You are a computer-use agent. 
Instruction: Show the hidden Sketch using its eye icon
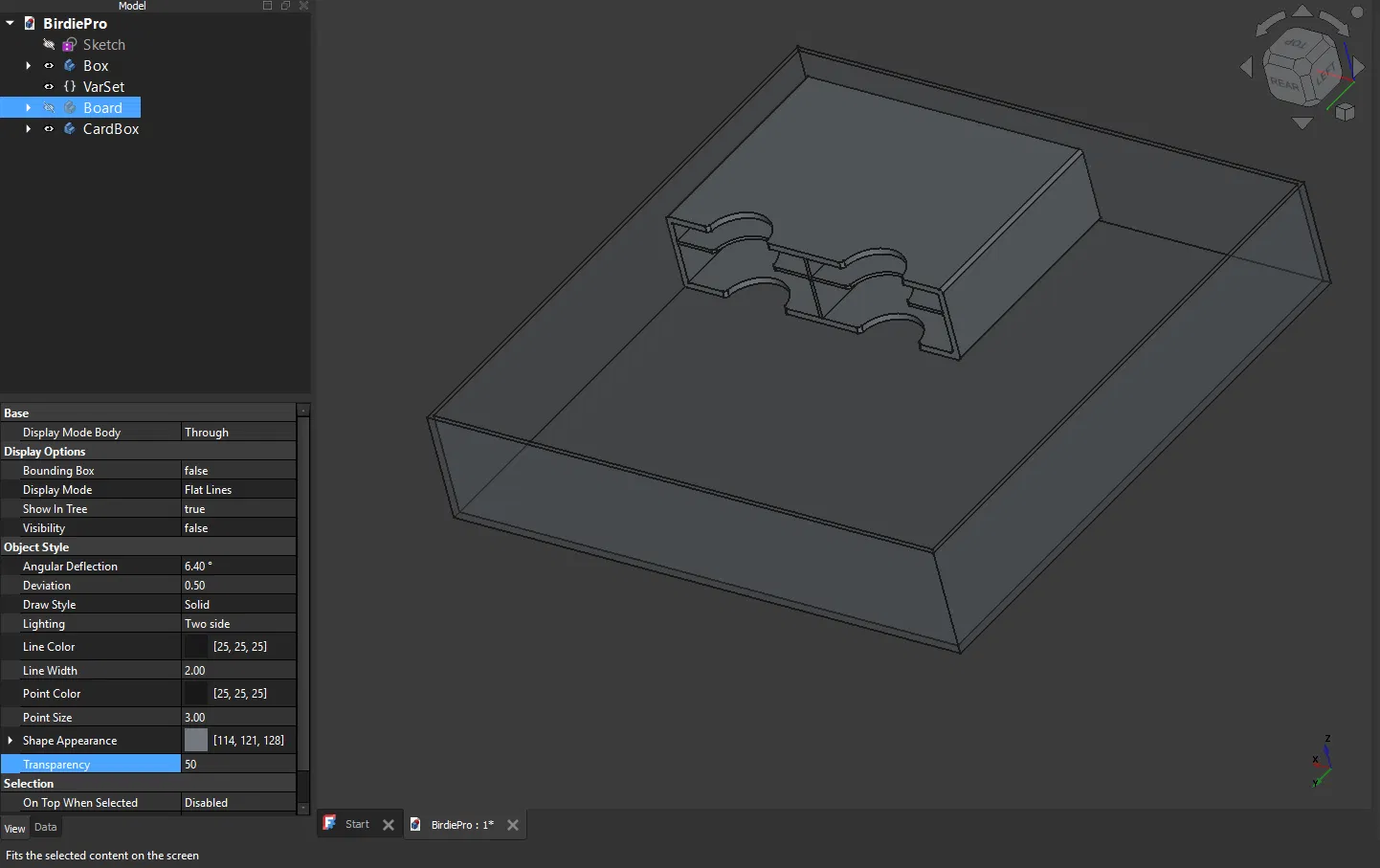49,45
